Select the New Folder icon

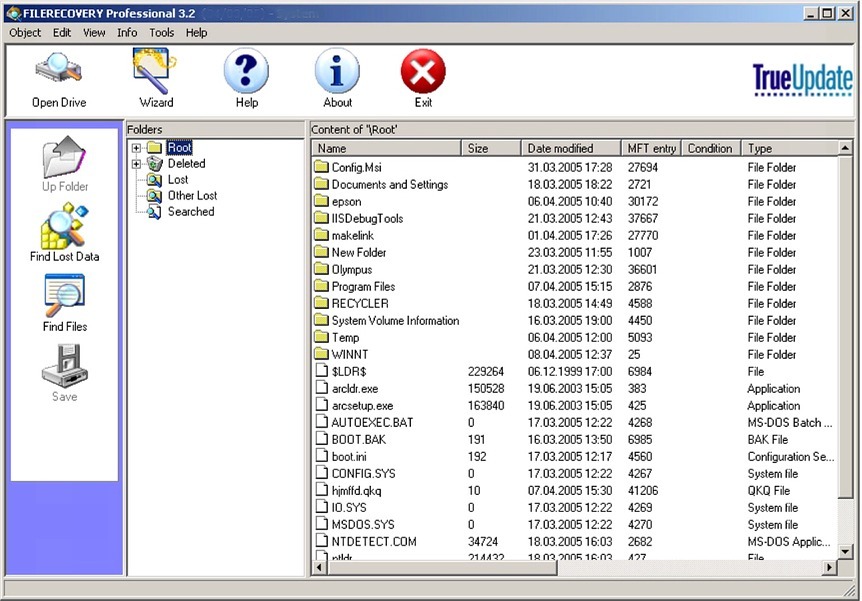click(x=321, y=252)
